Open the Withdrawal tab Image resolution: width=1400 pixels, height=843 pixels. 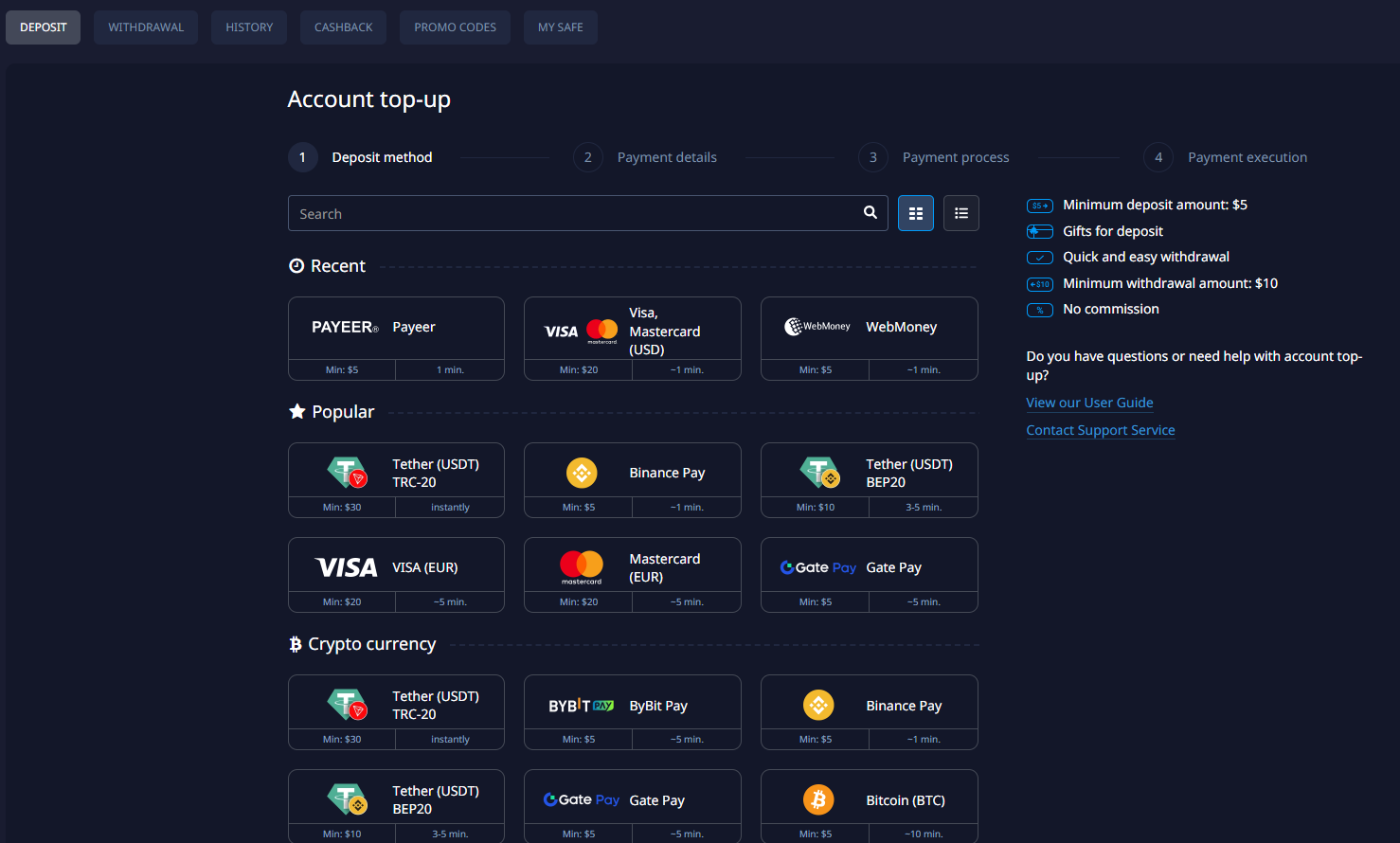(146, 27)
